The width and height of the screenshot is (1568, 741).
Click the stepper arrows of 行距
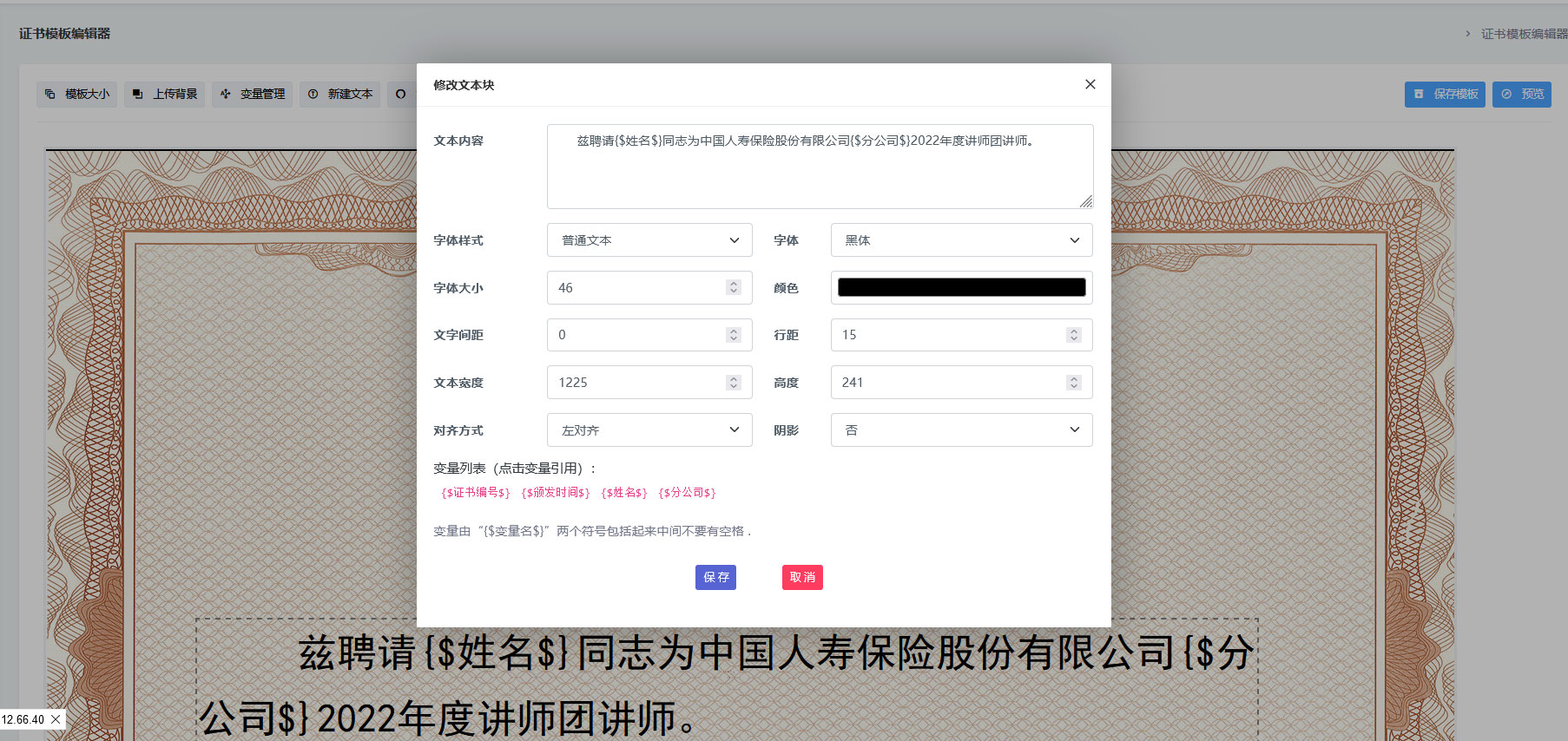(1074, 335)
